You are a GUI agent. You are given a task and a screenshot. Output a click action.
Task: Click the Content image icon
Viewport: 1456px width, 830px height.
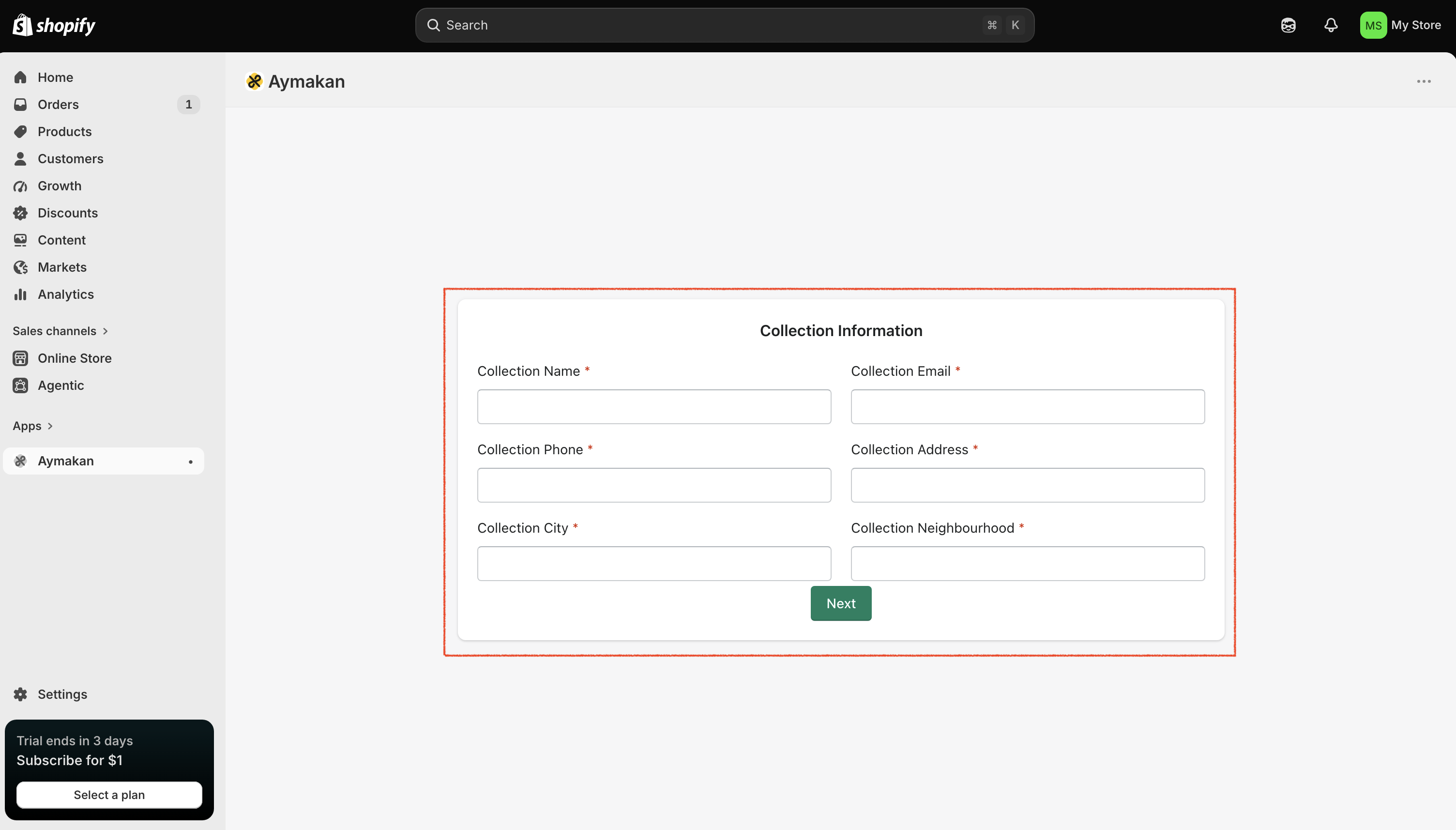click(20, 240)
